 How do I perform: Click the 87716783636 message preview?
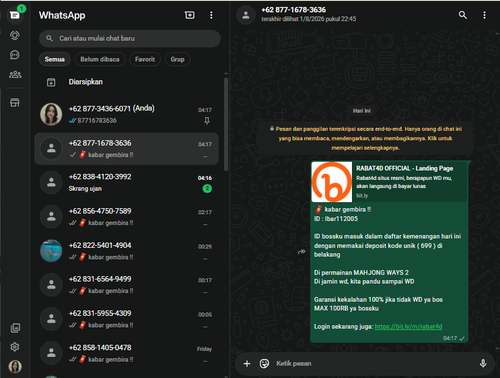click(97, 121)
